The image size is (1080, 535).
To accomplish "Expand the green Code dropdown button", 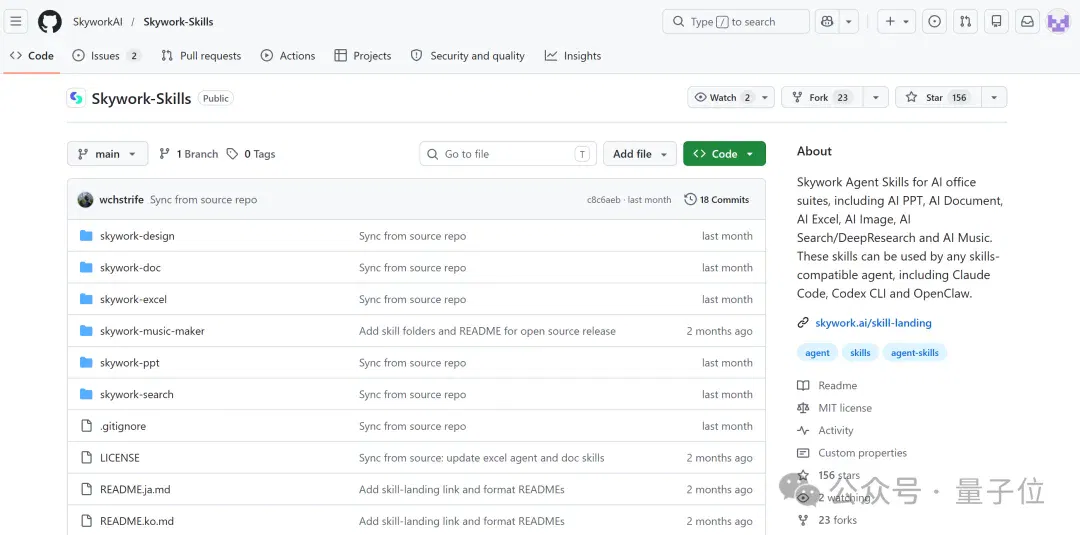I will 724,154.
